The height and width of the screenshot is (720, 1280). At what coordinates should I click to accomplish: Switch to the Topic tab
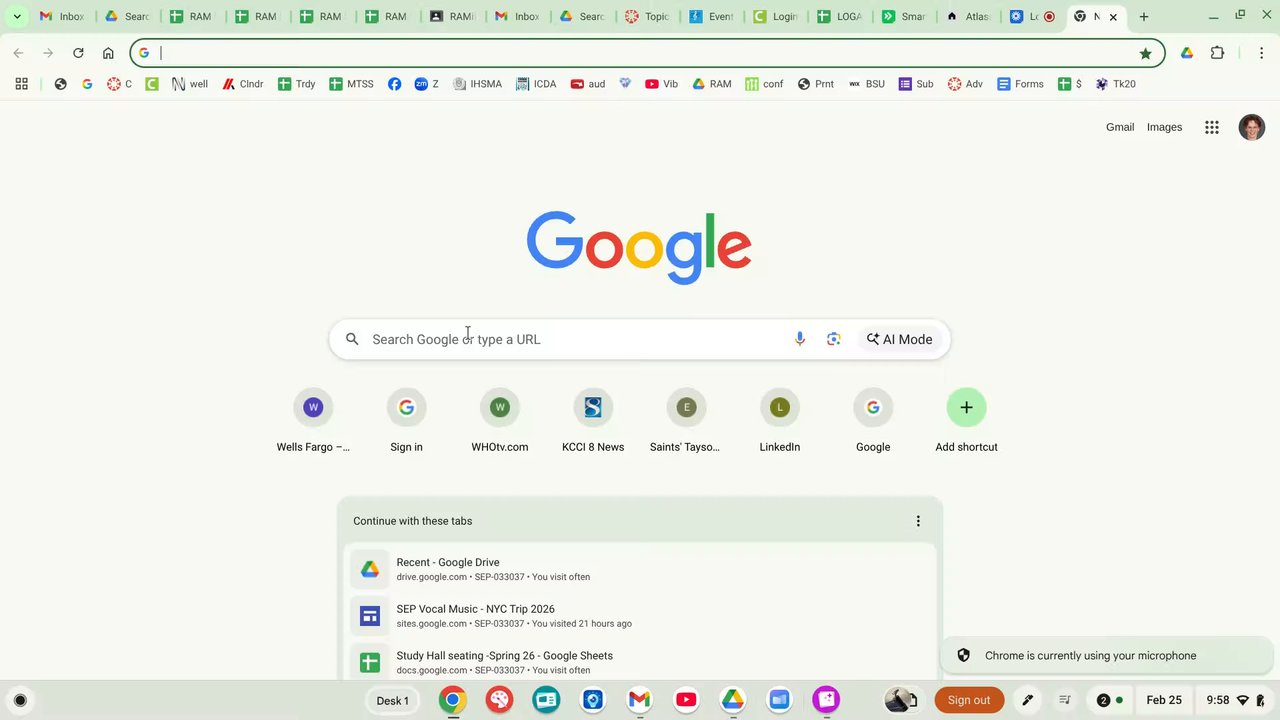click(648, 16)
